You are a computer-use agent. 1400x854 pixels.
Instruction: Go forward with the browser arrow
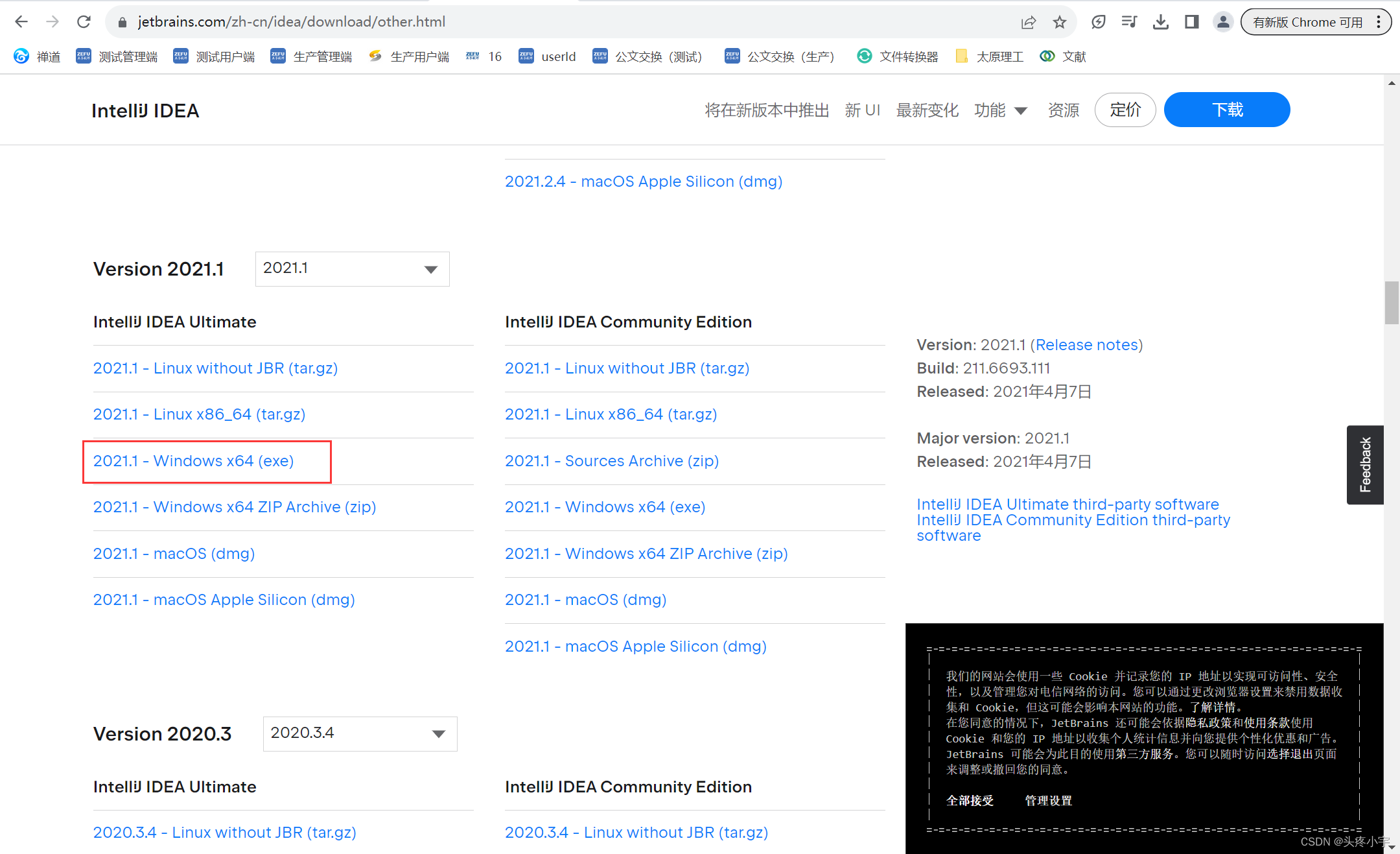pos(52,22)
